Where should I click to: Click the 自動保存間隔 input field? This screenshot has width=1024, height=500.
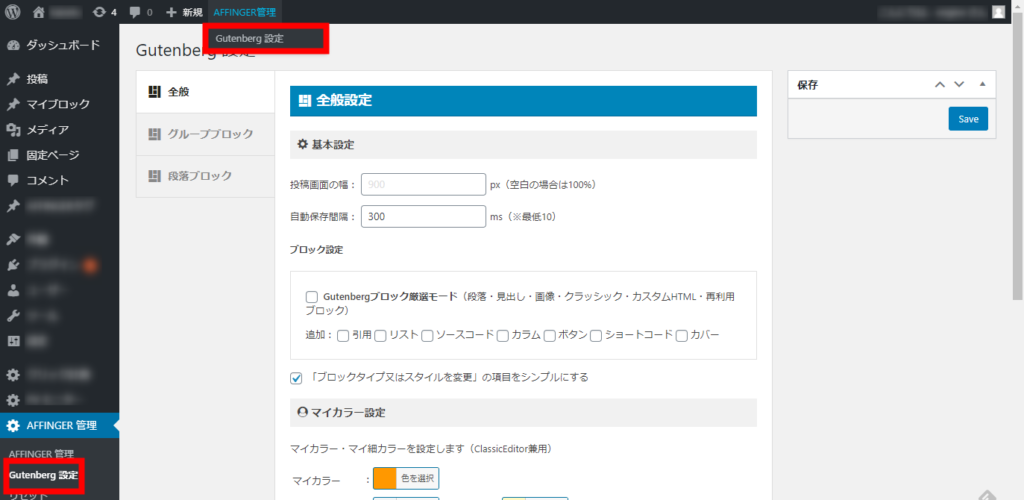coord(423,217)
